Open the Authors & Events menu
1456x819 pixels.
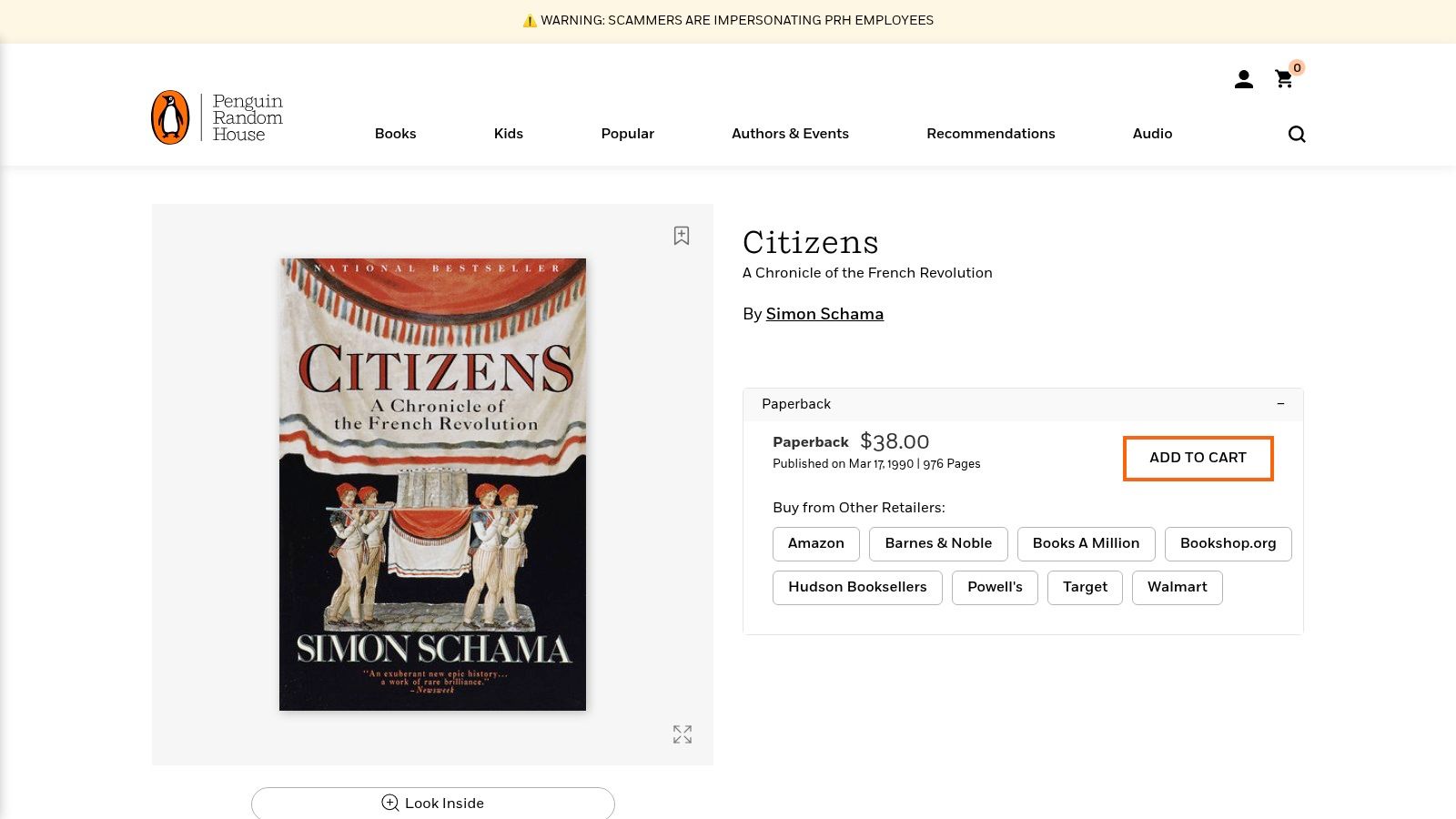pyautogui.click(x=790, y=134)
